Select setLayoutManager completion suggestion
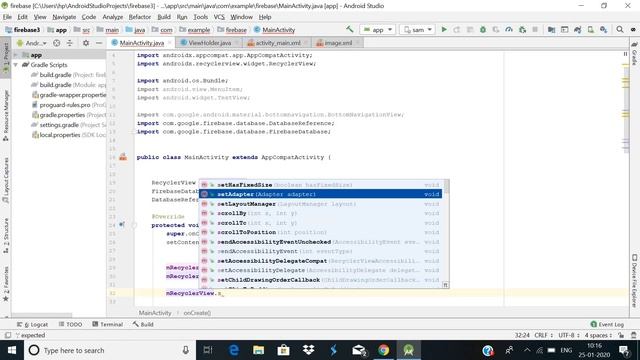Screen dimensions: 640x360 pyautogui.click(x=320, y=204)
